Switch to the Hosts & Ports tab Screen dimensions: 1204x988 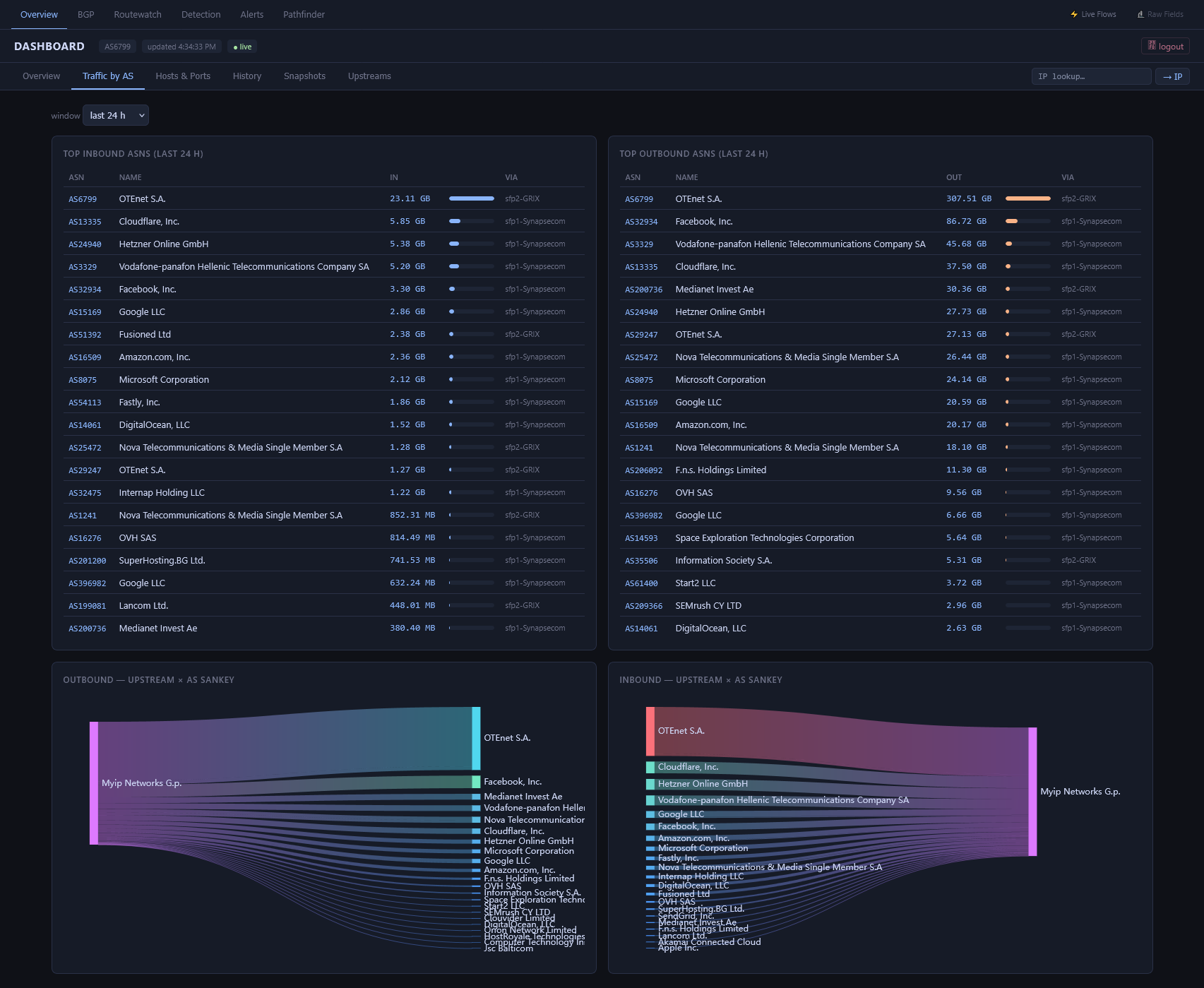point(183,76)
